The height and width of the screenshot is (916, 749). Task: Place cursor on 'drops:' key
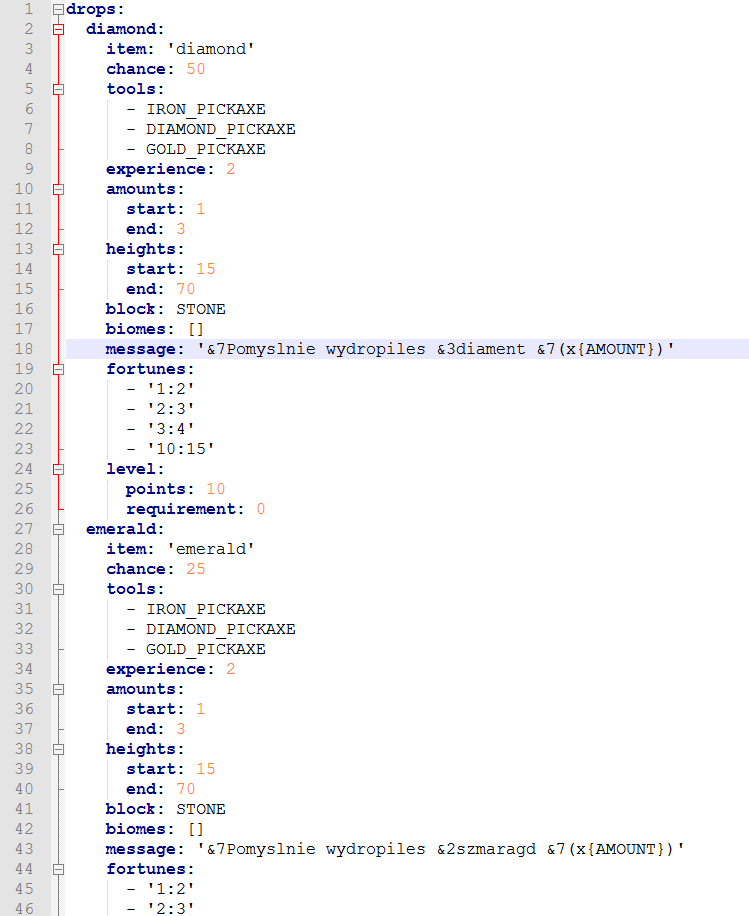coord(95,9)
